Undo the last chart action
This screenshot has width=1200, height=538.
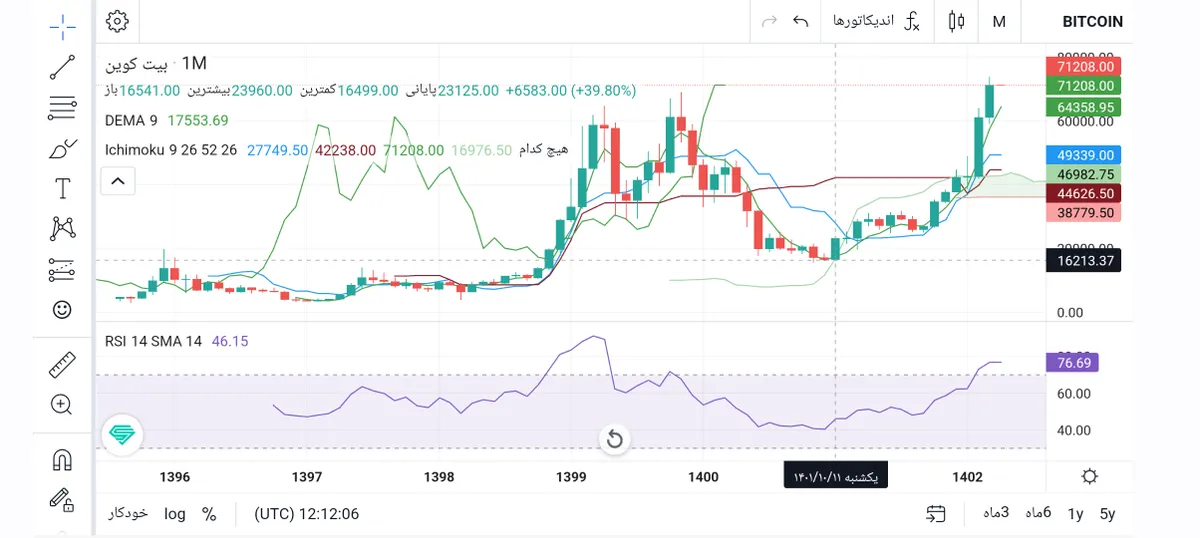tap(800, 21)
